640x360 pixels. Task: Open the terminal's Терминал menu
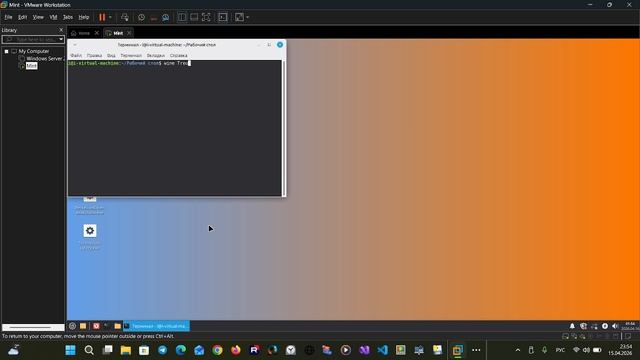click(x=131, y=55)
